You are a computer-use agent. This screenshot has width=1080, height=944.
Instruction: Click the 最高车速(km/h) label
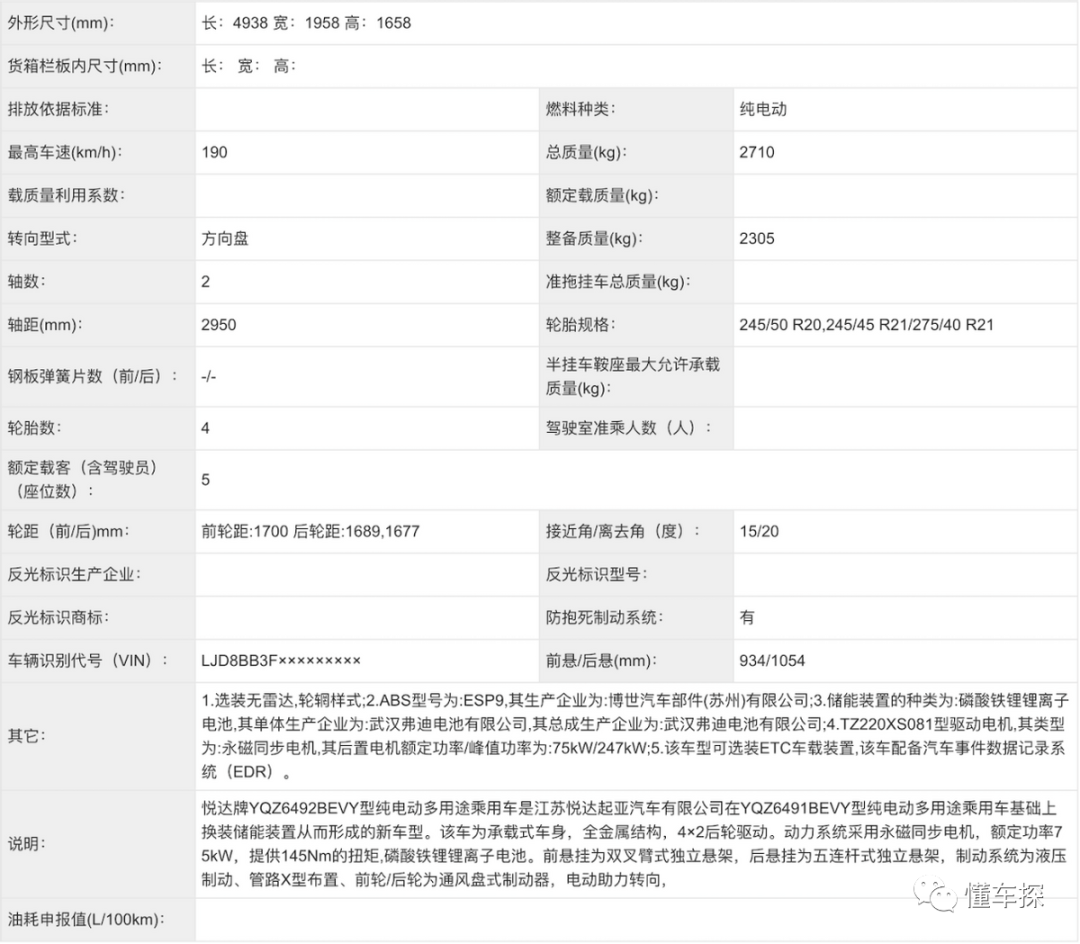click(x=65, y=152)
